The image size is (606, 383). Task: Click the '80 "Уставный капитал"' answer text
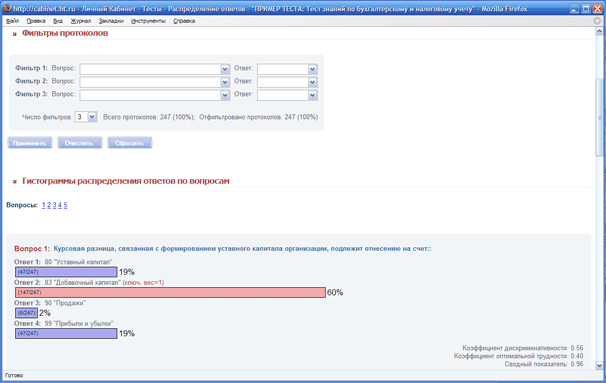pyautogui.click(x=78, y=262)
